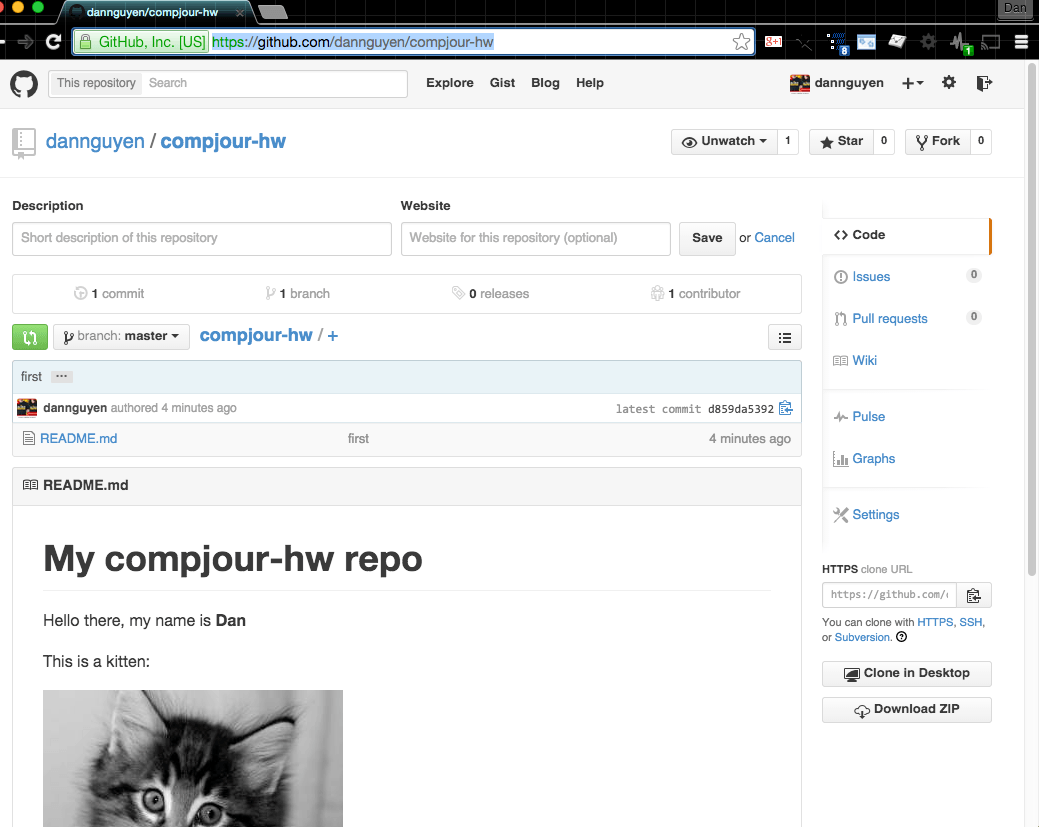Open the Blog link
Screen dimensions: 1039x827
[545, 83]
